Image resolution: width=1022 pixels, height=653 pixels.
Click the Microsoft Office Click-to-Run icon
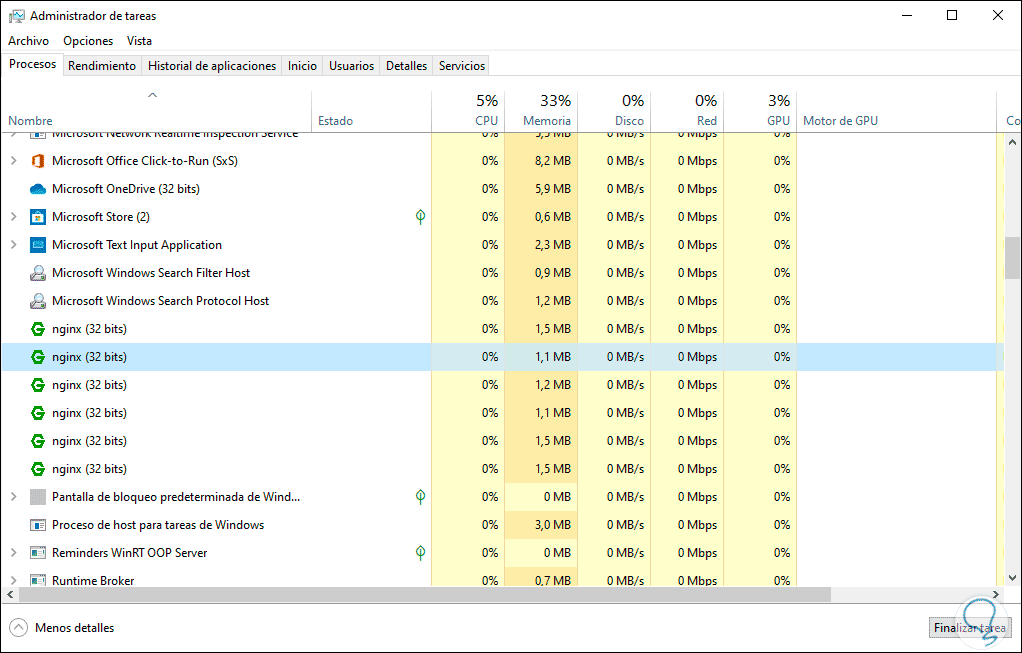click(x=38, y=161)
